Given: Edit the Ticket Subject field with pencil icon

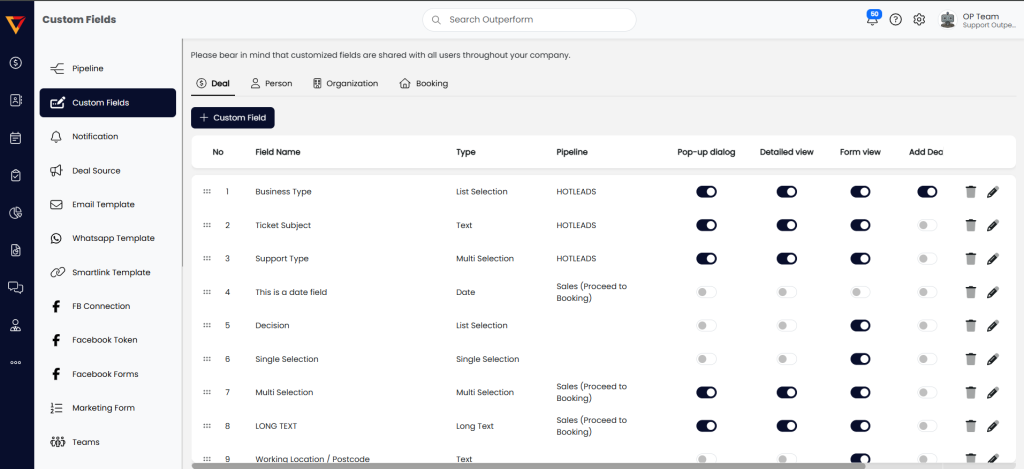Looking at the screenshot, I should click(x=992, y=225).
